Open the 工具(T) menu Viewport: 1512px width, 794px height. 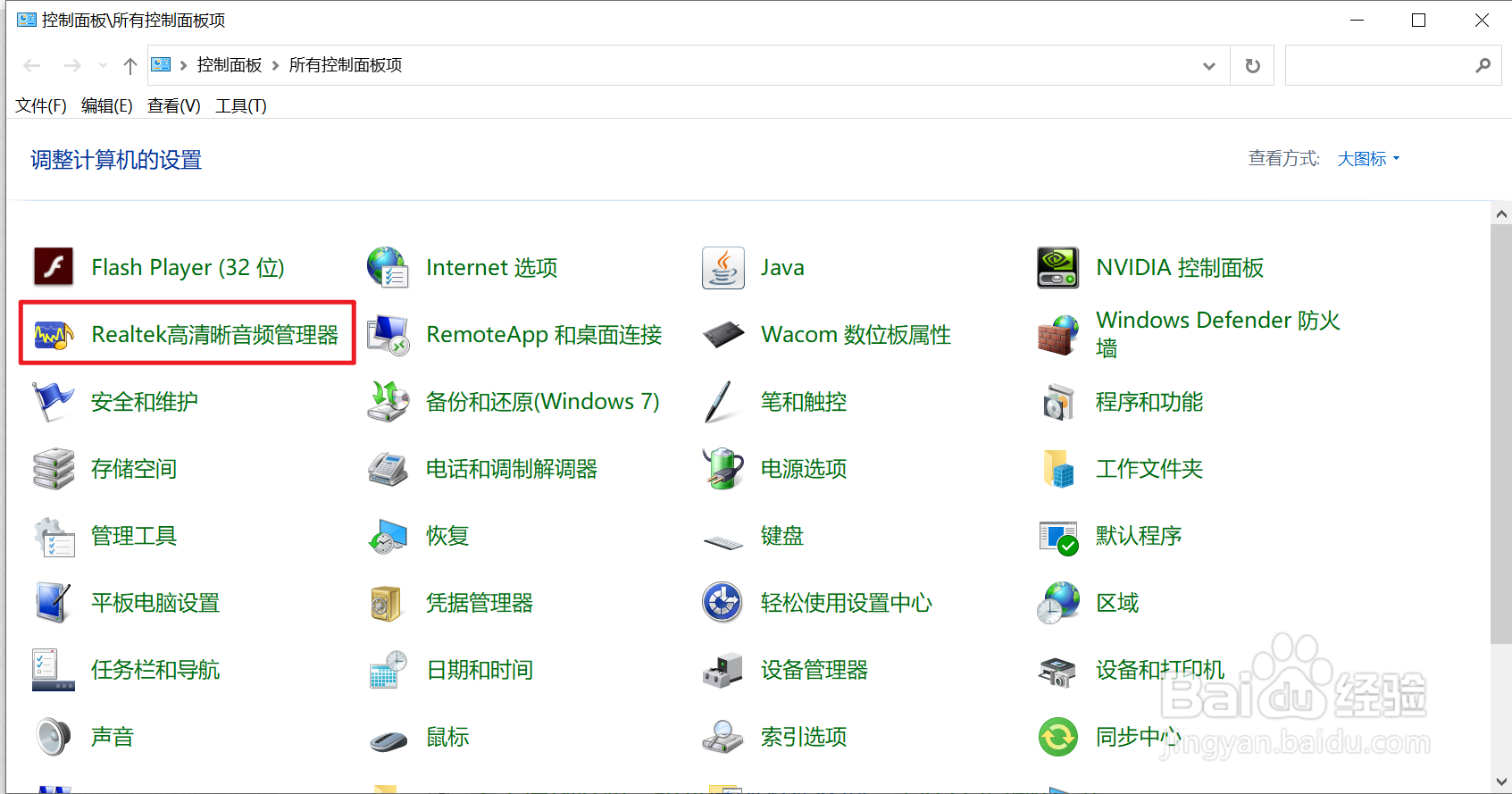(x=241, y=106)
